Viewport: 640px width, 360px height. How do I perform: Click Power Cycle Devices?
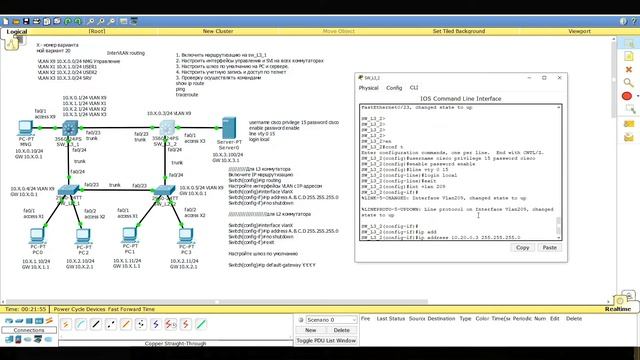click(x=80, y=309)
